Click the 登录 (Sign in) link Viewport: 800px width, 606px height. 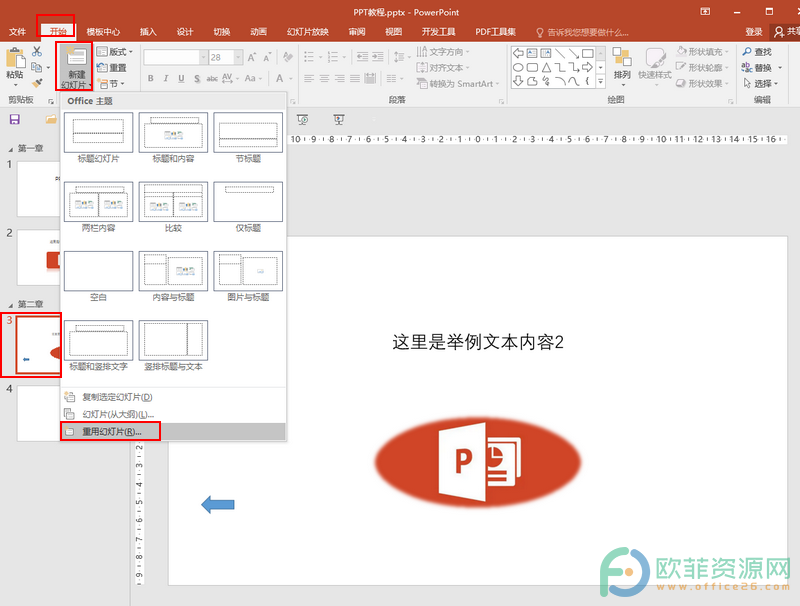coord(754,32)
